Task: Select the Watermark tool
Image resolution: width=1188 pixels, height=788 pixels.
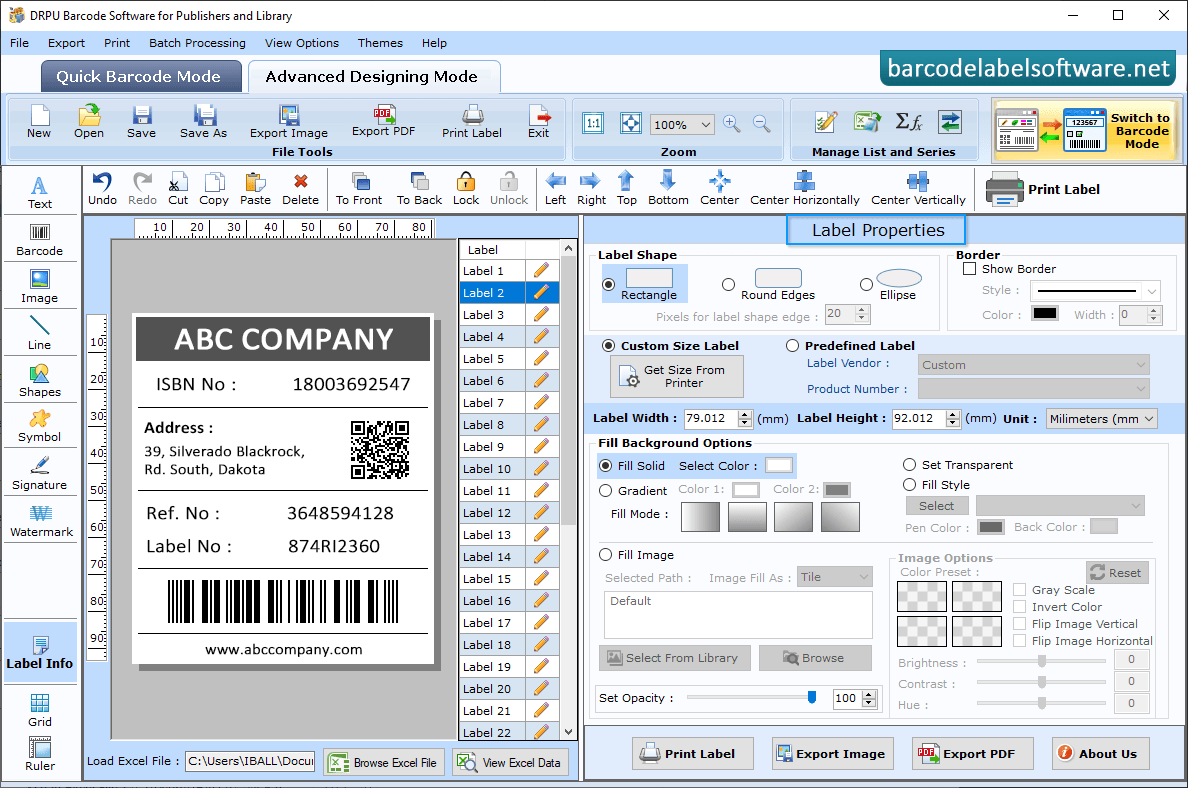Action: pos(41,521)
